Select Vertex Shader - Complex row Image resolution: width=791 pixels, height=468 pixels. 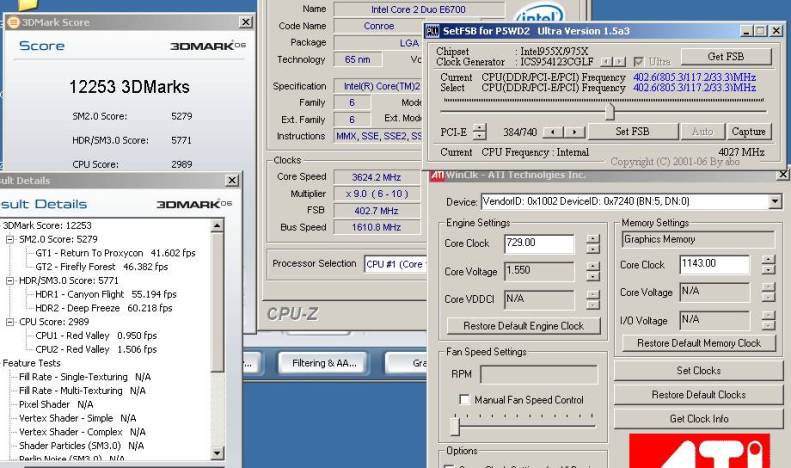pyautogui.click(x=82, y=432)
